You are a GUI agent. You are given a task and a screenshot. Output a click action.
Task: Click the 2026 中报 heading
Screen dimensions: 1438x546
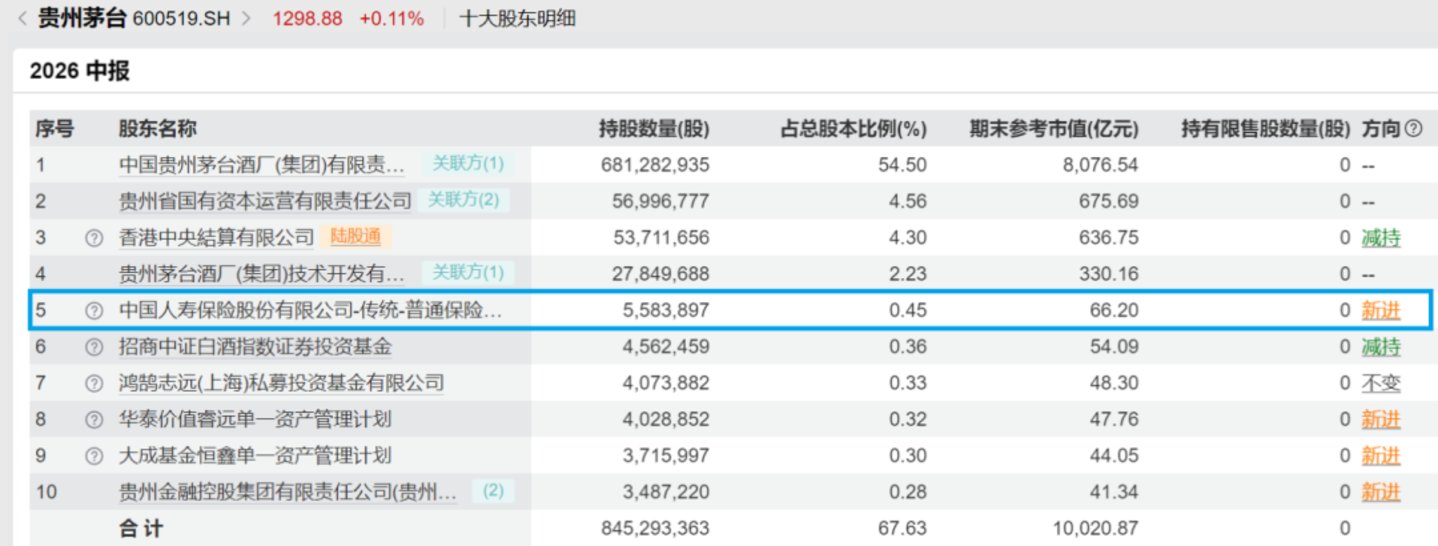click(80, 72)
